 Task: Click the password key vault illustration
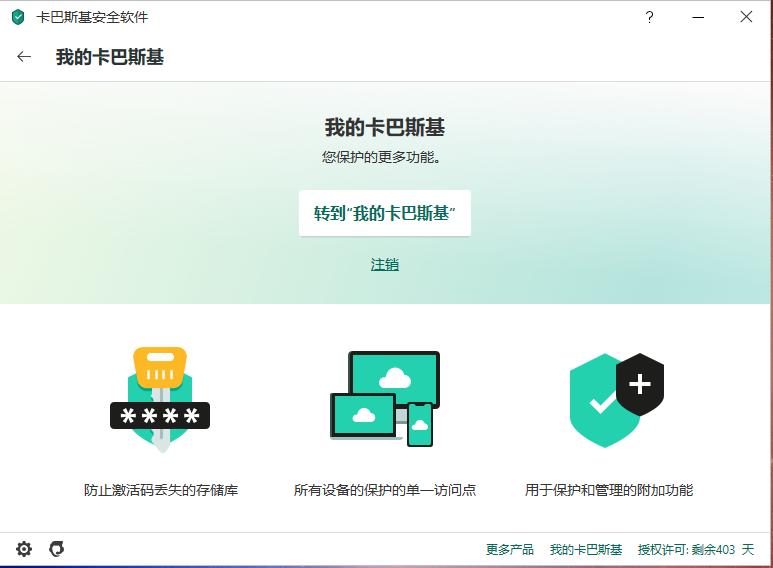[160, 399]
